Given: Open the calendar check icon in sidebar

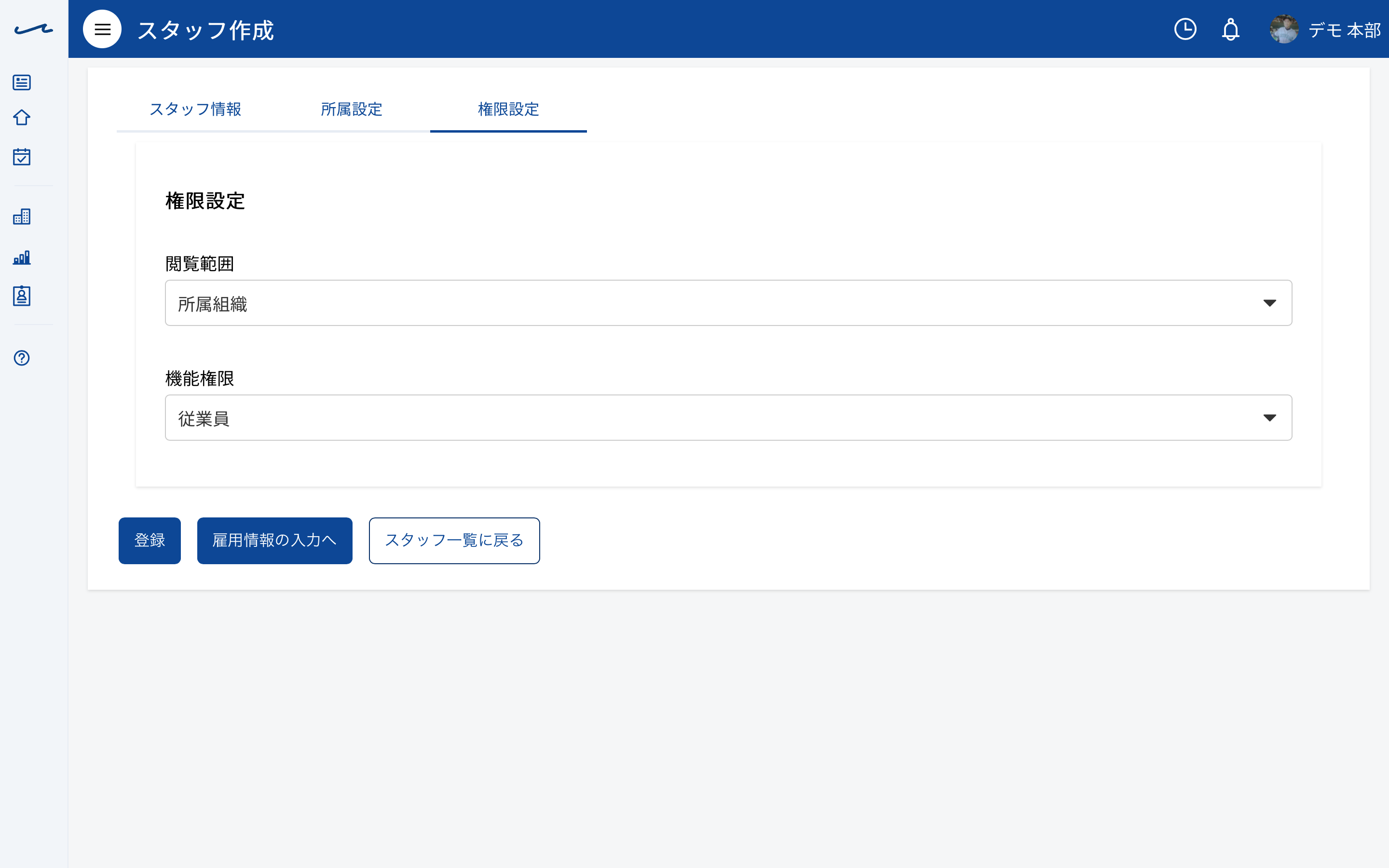Looking at the screenshot, I should [22, 156].
